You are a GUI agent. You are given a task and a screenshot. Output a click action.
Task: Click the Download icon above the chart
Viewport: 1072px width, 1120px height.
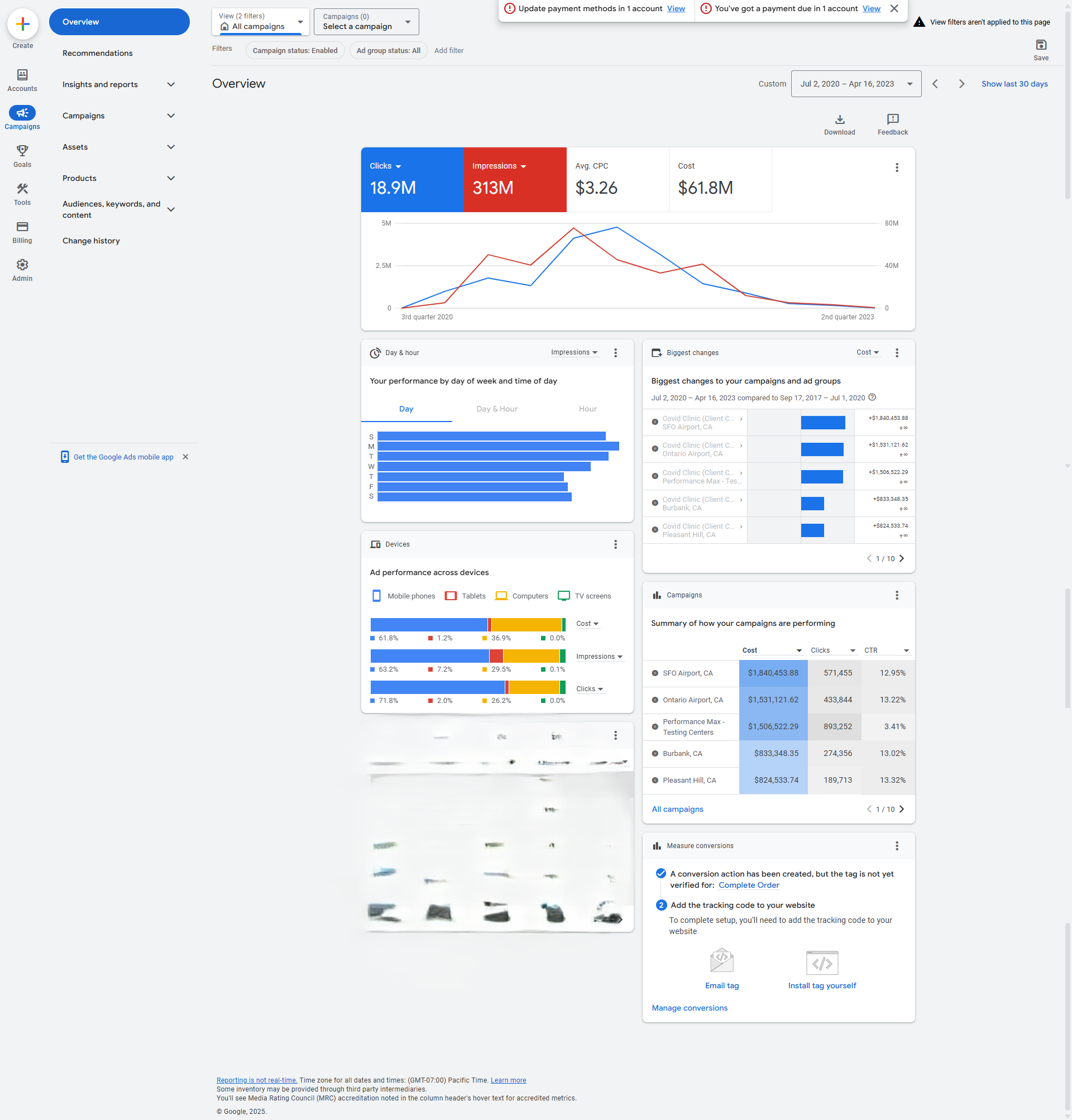[x=839, y=120]
